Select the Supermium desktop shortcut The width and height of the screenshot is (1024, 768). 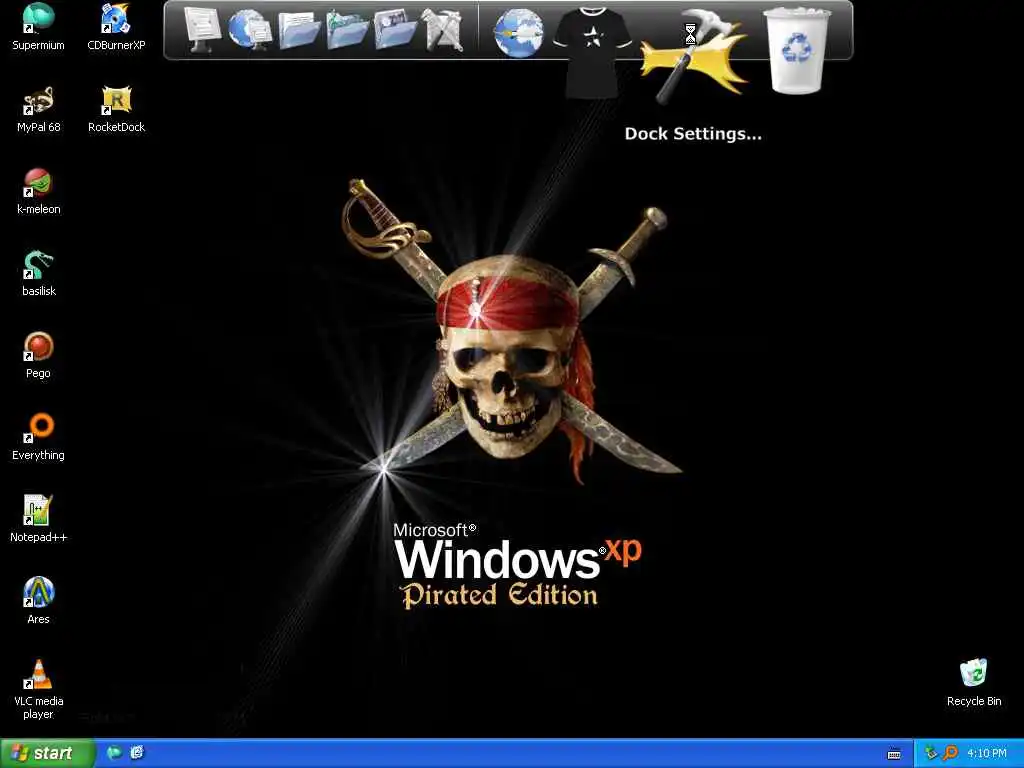(x=39, y=27)
